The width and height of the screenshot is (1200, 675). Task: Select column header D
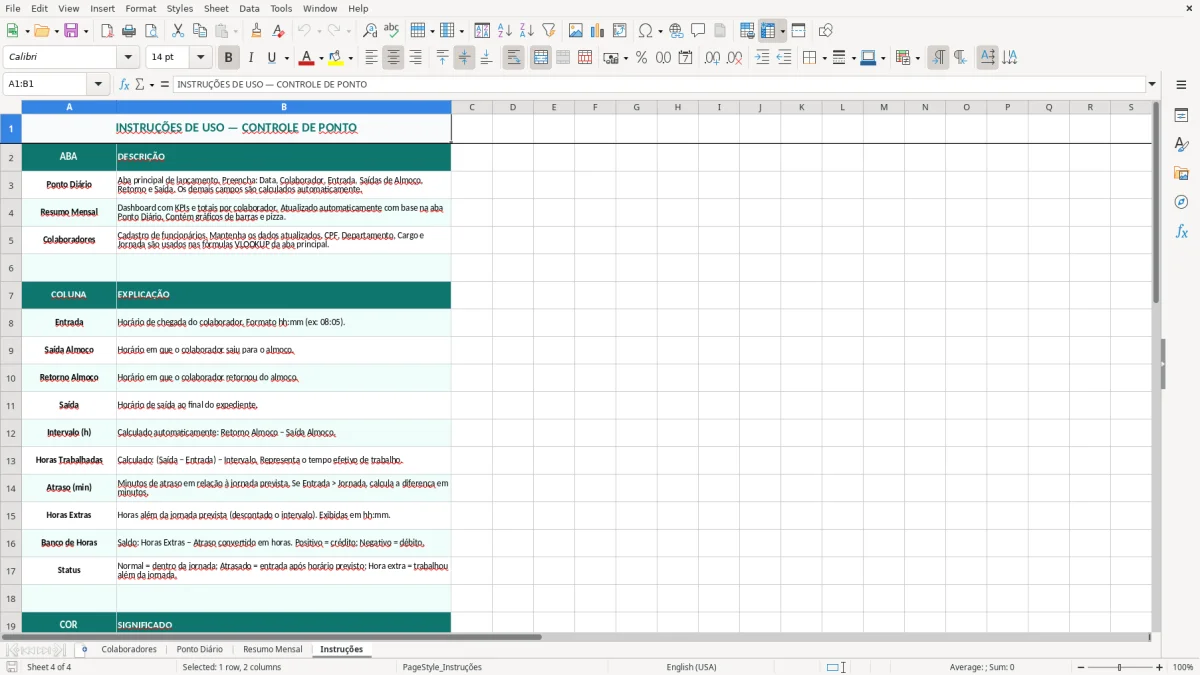(513, 107)
